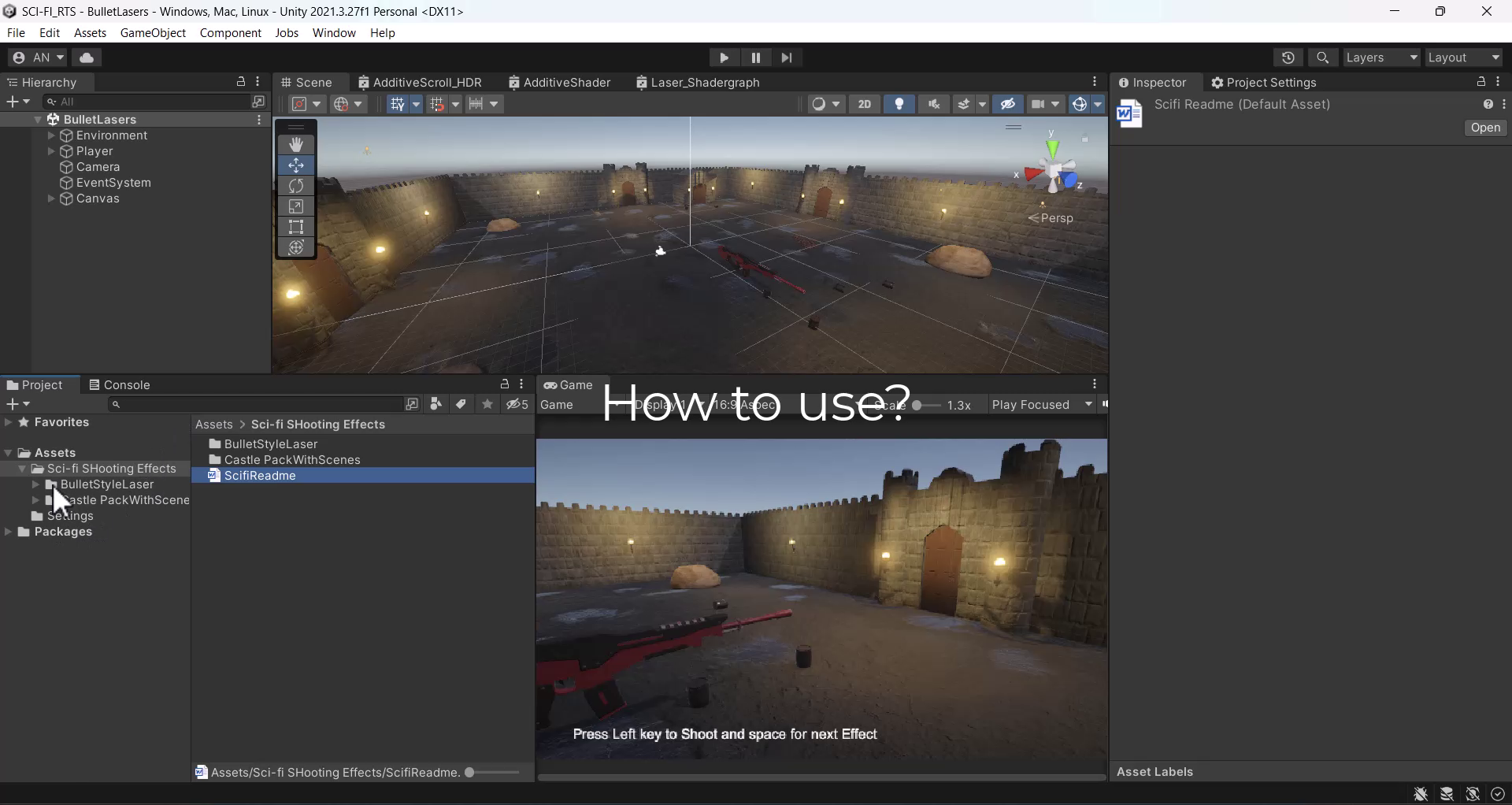Select Camera object in Hierarchy

coord(98,167)
